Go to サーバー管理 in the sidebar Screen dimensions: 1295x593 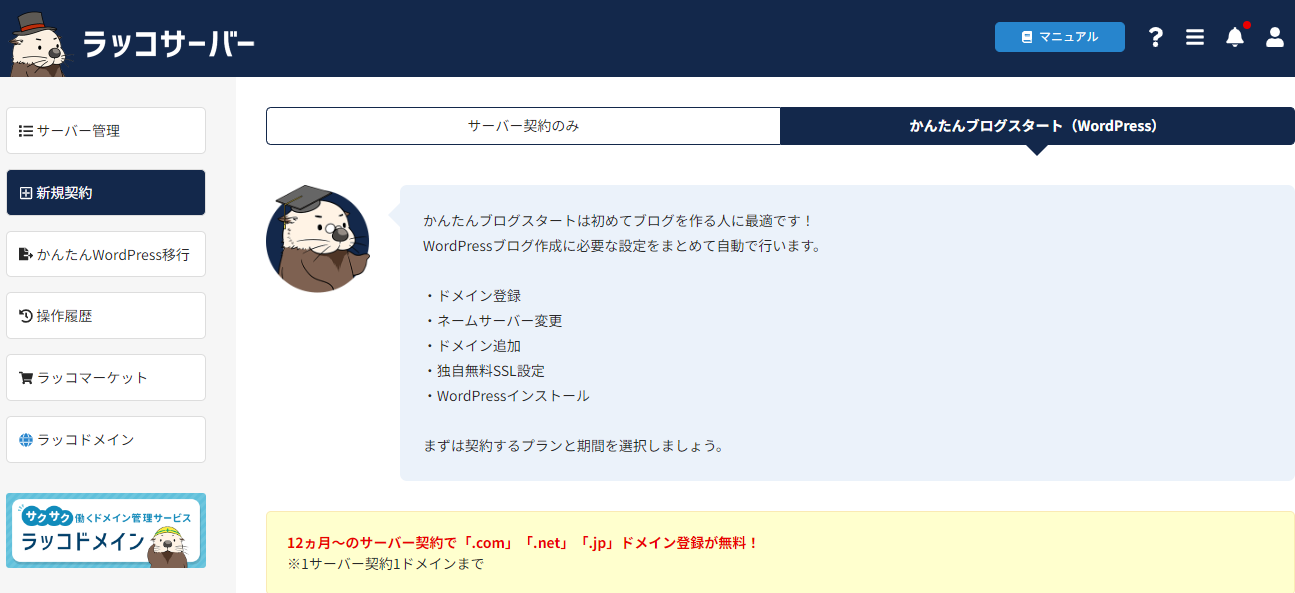pyautogui.click(x=106, y=131)
